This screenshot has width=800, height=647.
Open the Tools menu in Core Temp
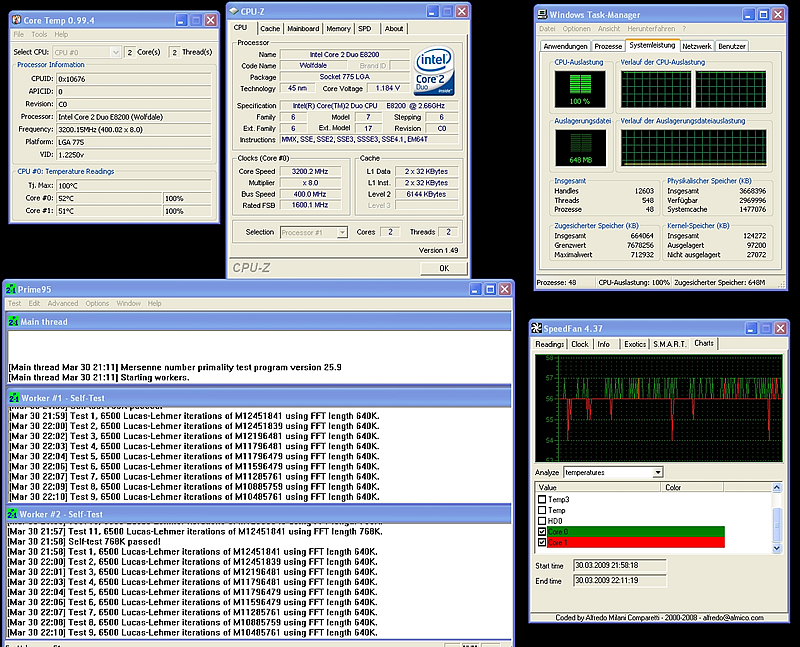point(39,34)
